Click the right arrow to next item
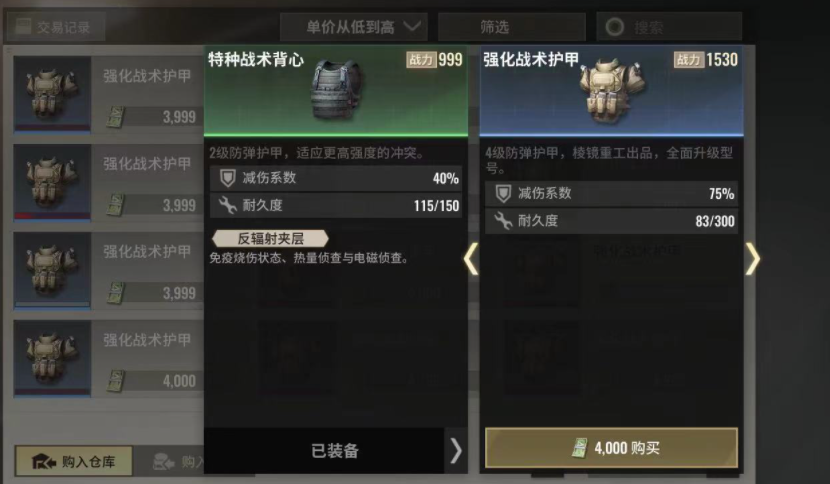This screenshot has height=484, width=830. click(753, 259)
